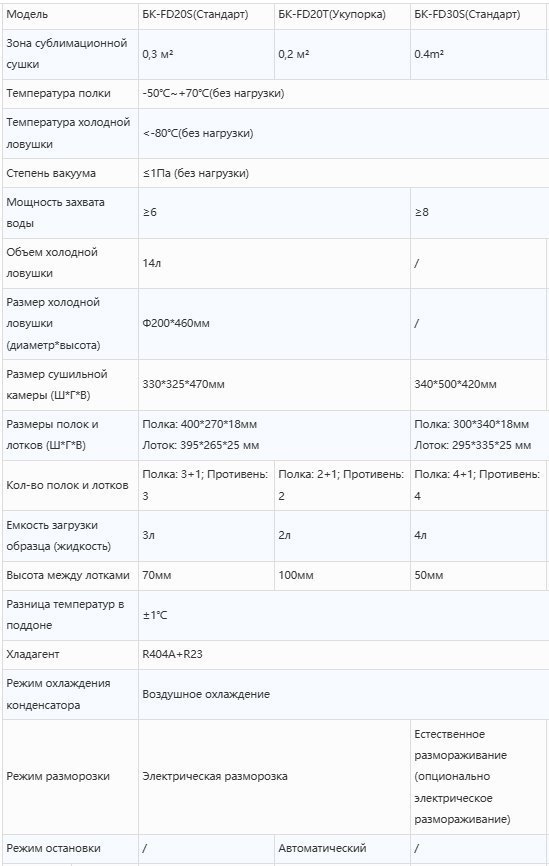Select 'Полка: 400*270*18мм' shelf dimension text
The width and height of the screenshot is (549, 866).
[x=199, y=424]
